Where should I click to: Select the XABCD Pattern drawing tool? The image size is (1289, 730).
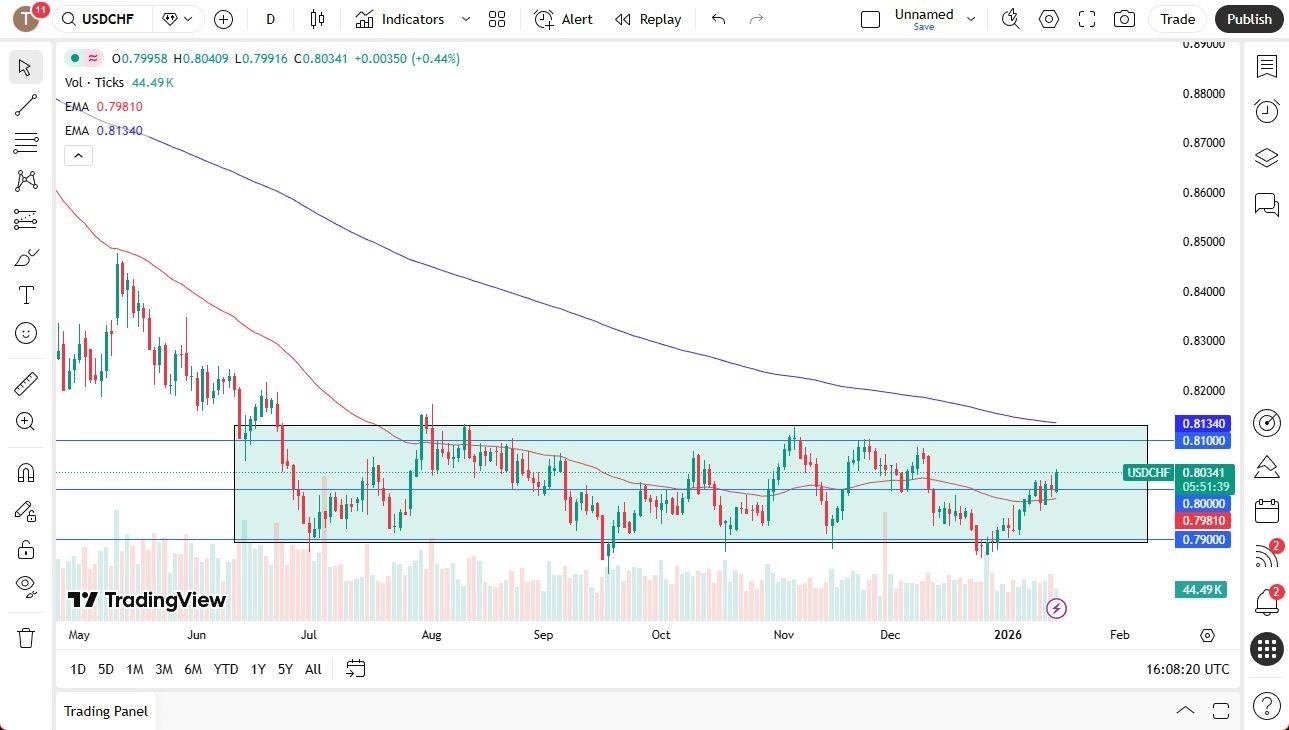26,180
